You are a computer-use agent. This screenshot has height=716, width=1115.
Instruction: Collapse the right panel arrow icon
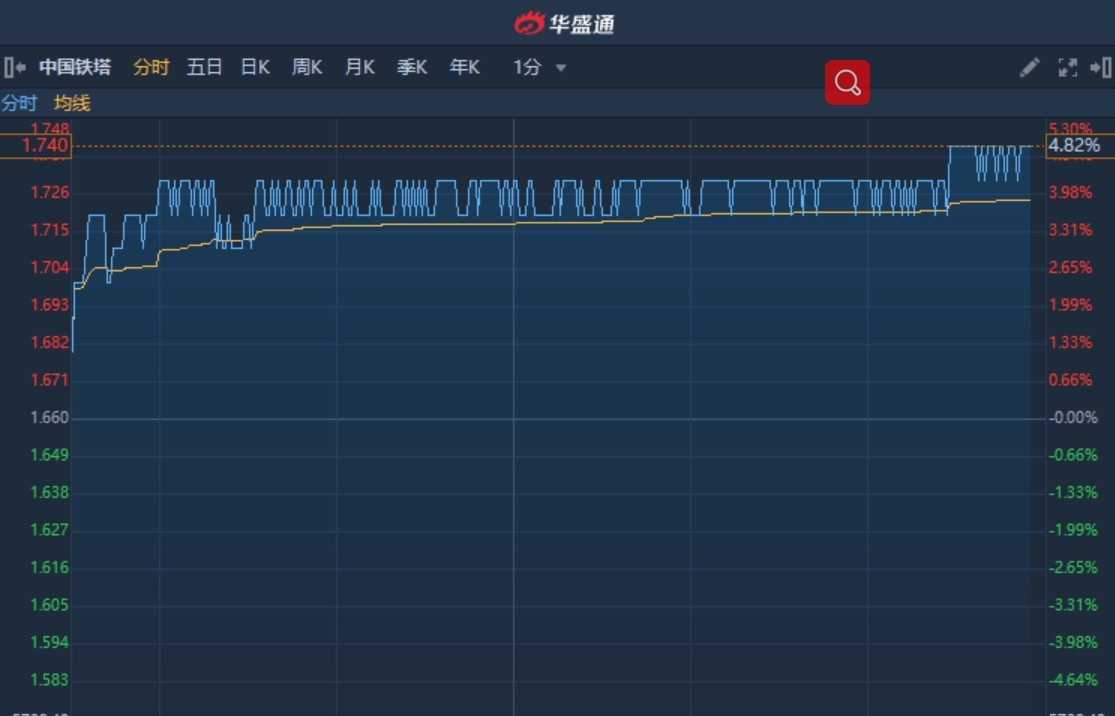coord(1101,68)
